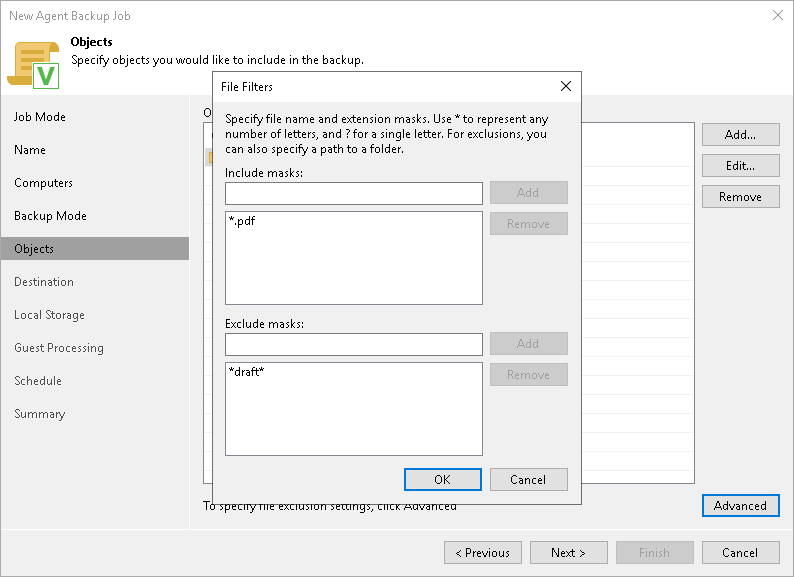This screenshot has height=577, width=794.
Task: Close the File Filters dialog
Action: pos(566,86)
